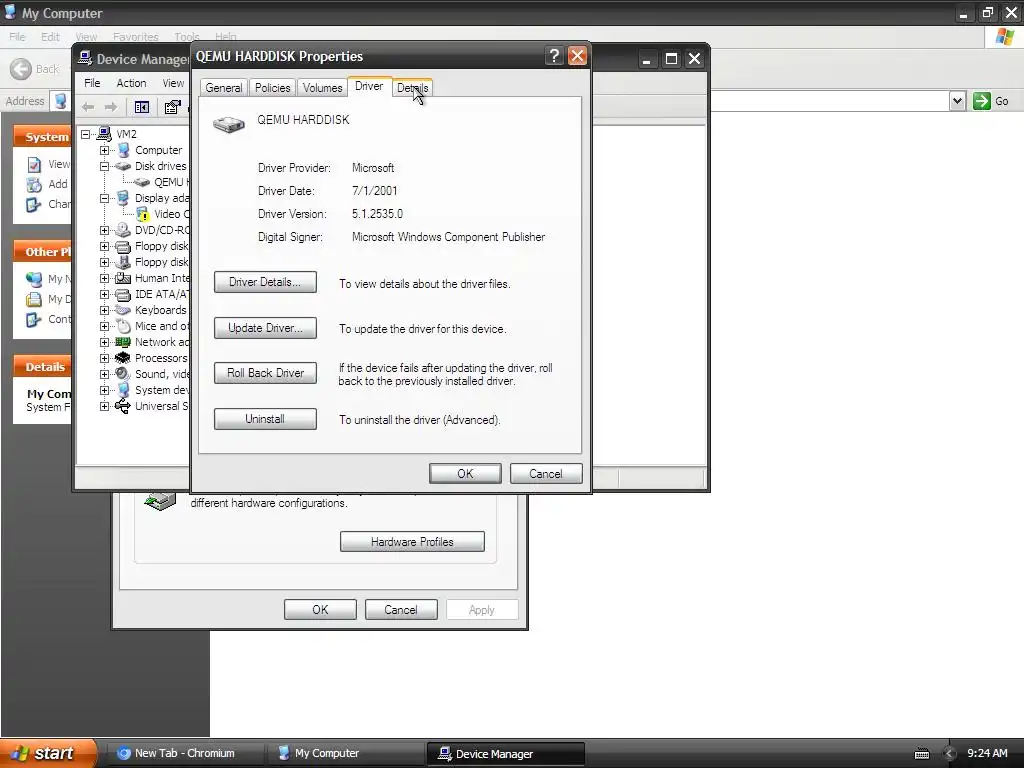Expand the Sound, video controllers node
The height and width of the screenshot is (768, 1024).
[x=104, y=374]
